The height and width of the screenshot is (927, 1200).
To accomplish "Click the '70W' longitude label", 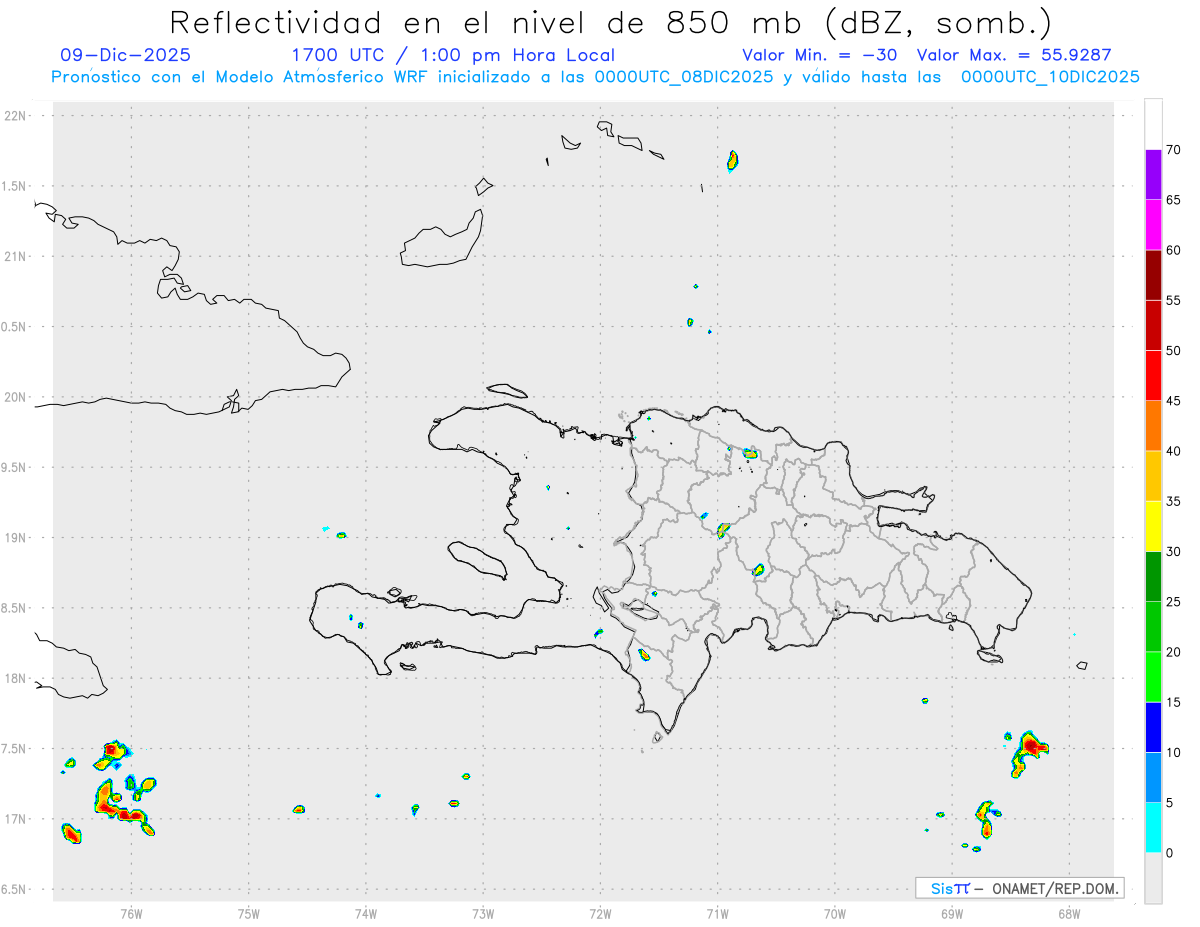I will [835, 913].
